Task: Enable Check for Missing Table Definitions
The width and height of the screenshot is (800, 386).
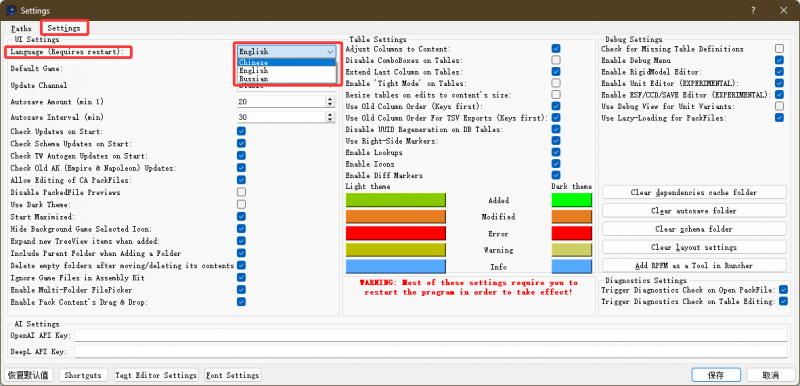Action: point(779,49)
